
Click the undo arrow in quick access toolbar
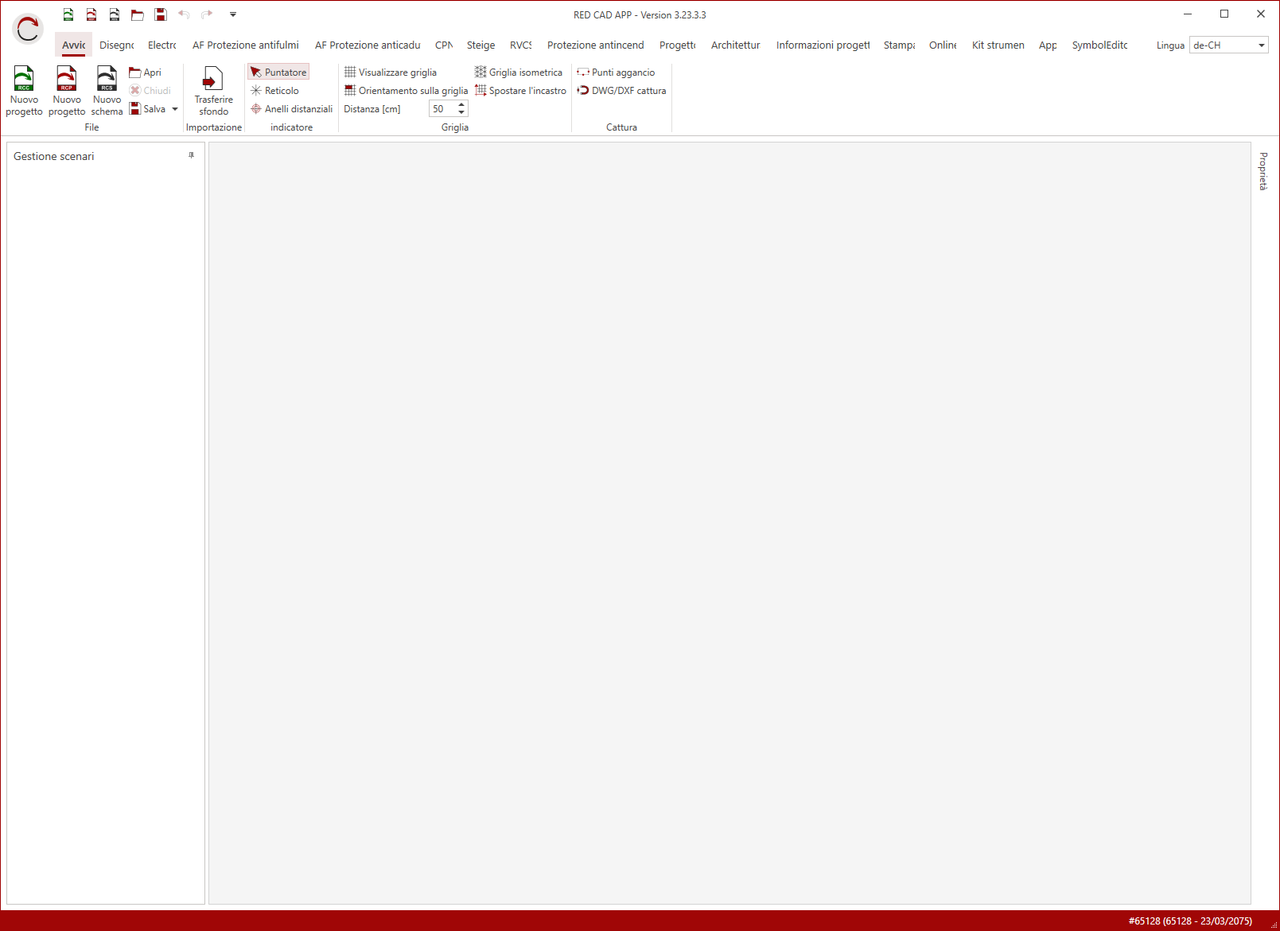pos(184,14)
